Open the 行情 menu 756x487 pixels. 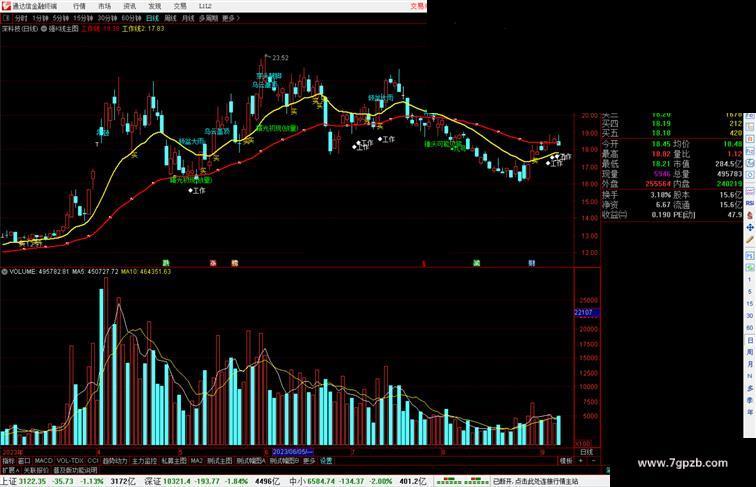click(x=79, y=6)
